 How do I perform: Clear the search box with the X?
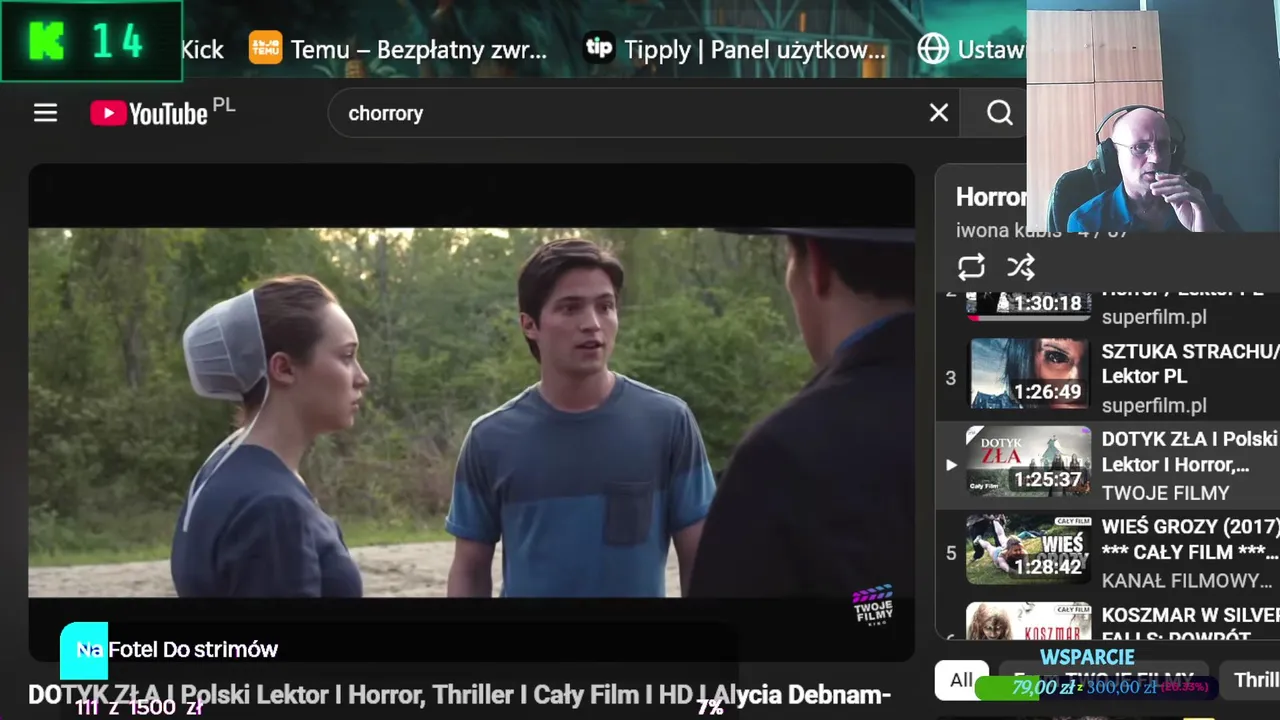(x=938, y=113)
